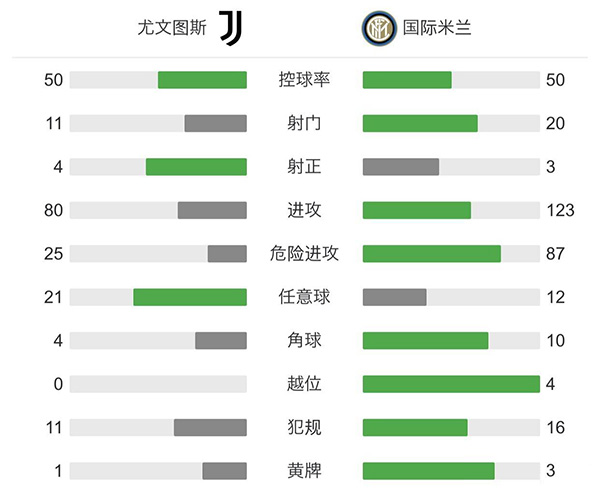Click Inter Milan green shots bar
The width and height of the screenshot is (600, 491).
tap(420, 123)
